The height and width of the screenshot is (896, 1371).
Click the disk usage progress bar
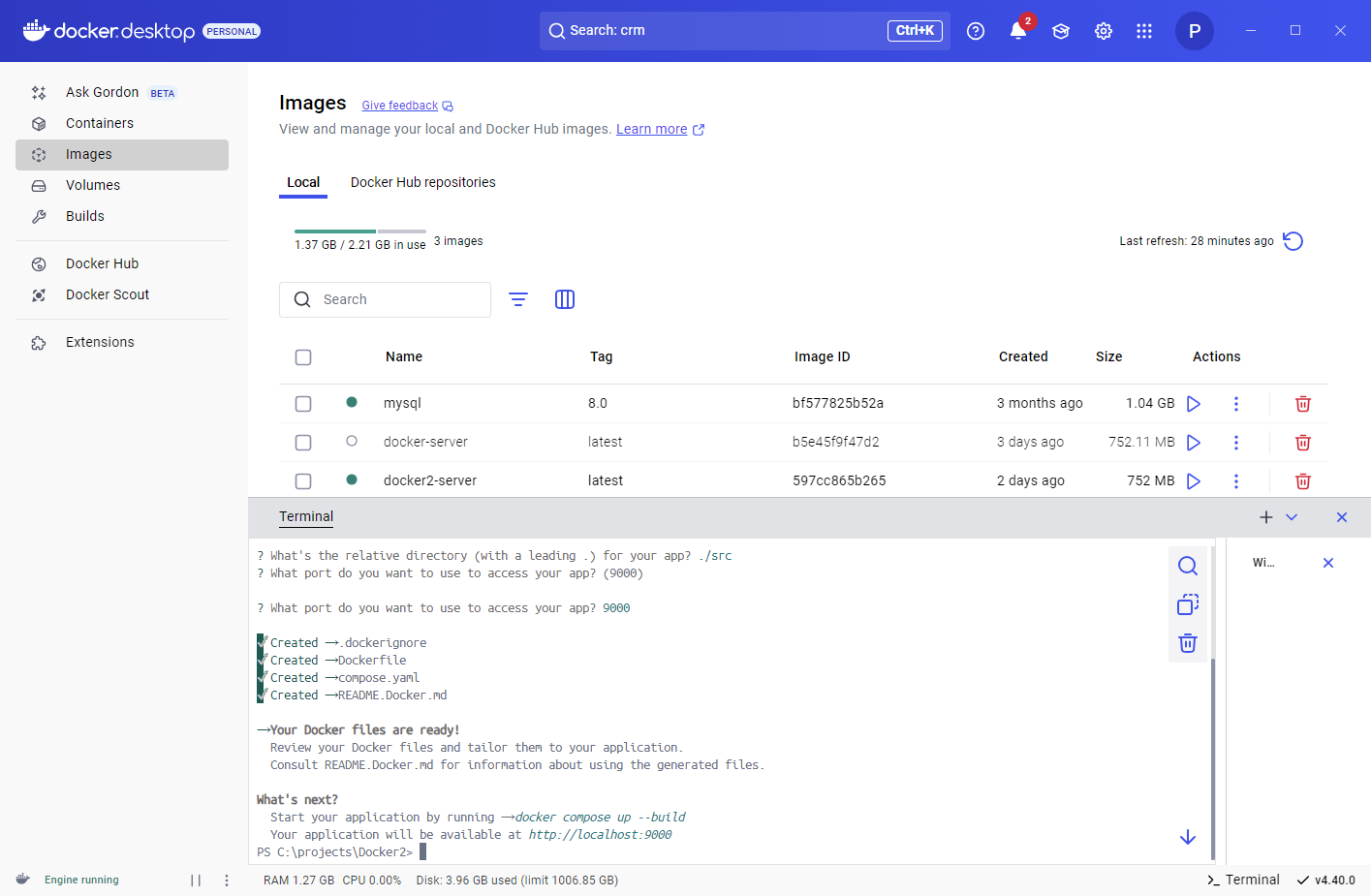point(360,231)
